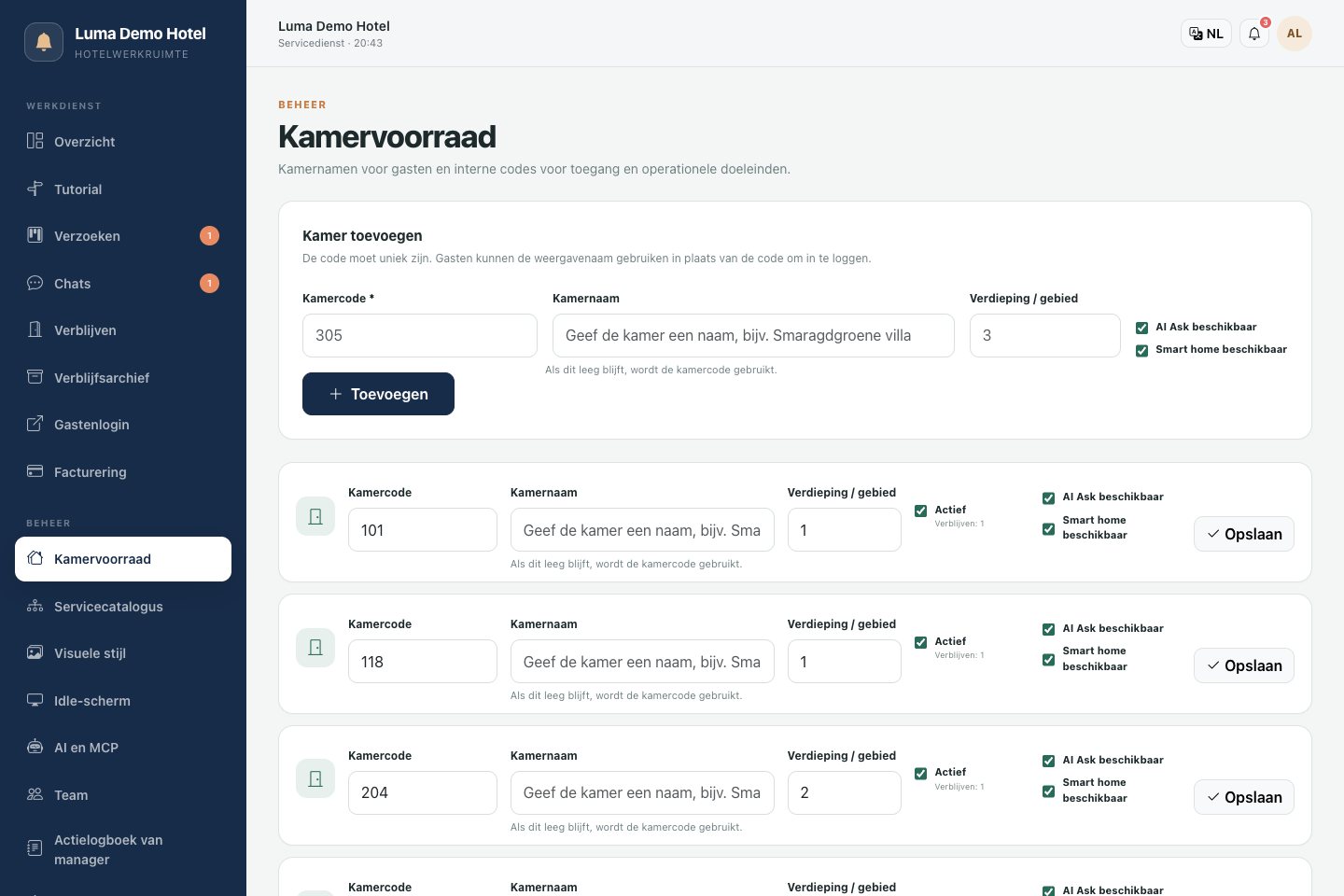Screen dimensions: 1344x896
Task: Click the Chats speech bubble icon
Action: [x=35, y=283]
